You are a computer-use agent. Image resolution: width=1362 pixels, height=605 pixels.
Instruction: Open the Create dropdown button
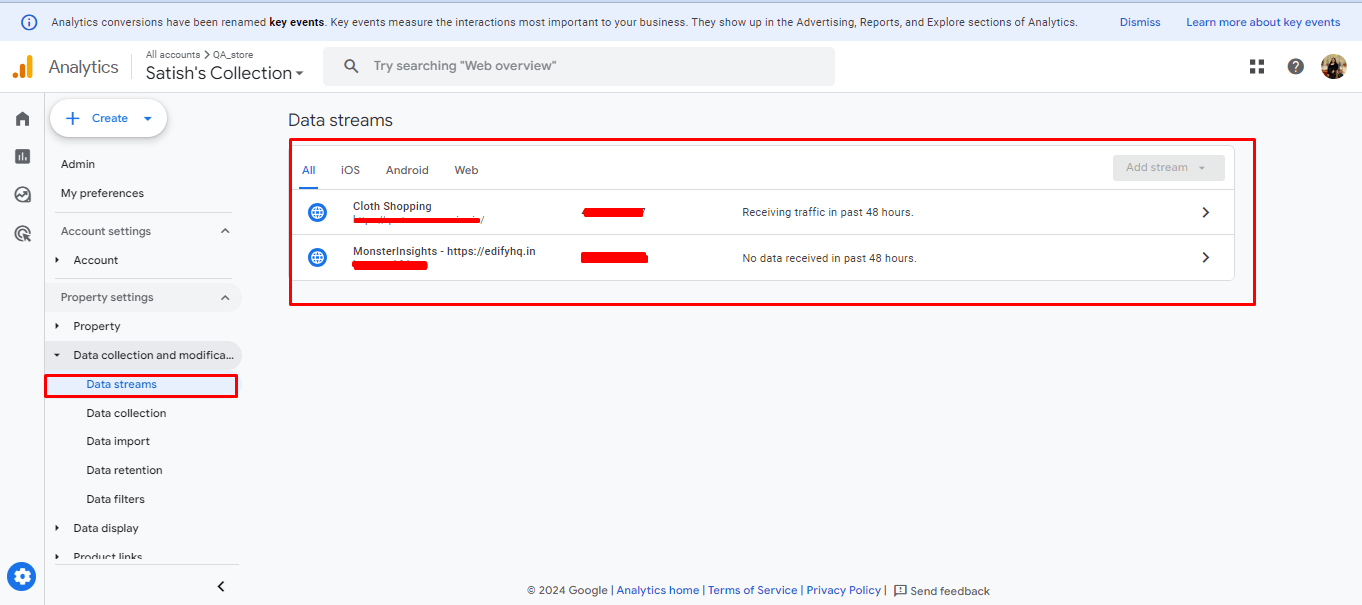(108, 118)
